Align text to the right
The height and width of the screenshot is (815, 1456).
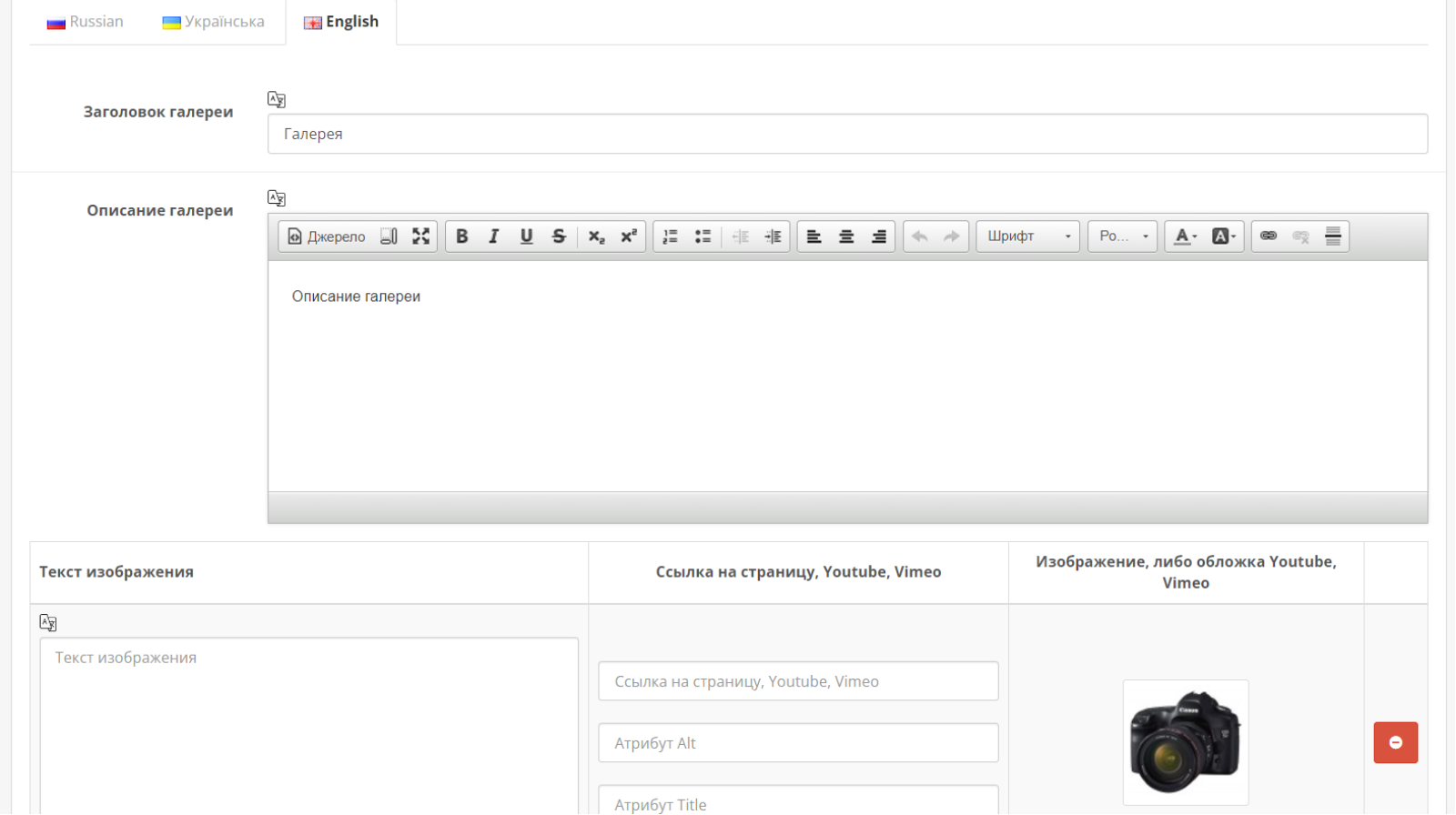coord(878,236)
